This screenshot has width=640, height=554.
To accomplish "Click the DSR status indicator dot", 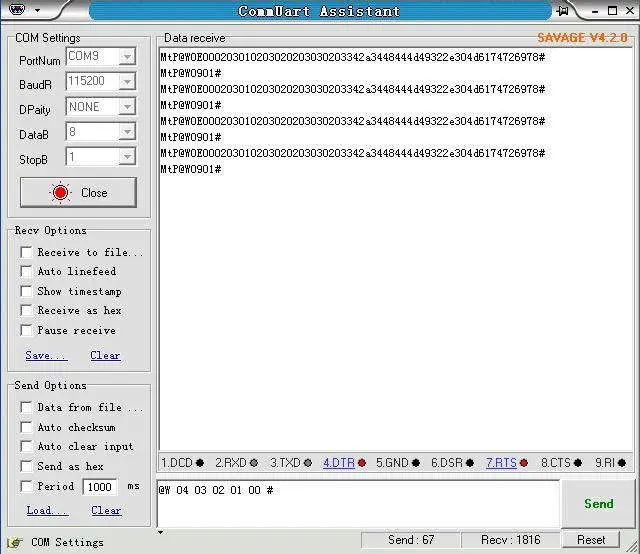I will click(x=470, y=463).
